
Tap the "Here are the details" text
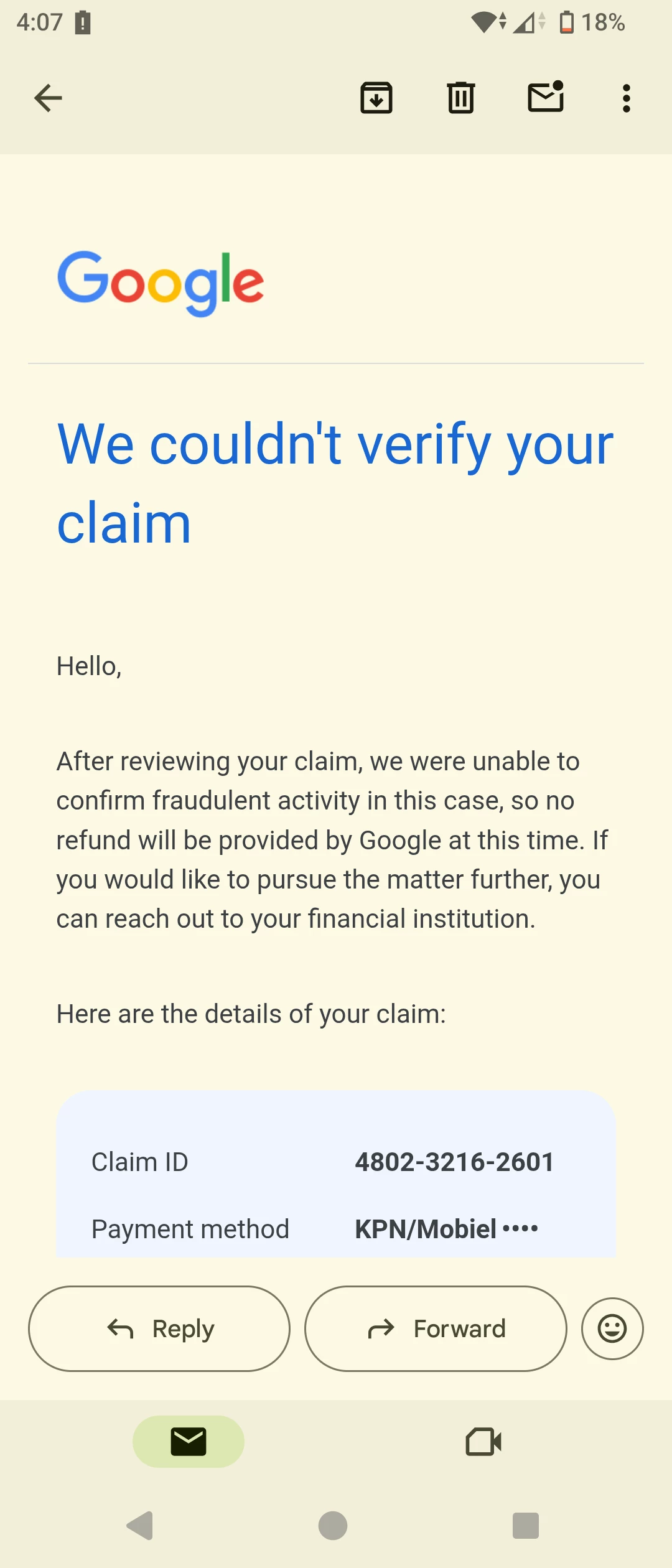tap(251, 1014)
